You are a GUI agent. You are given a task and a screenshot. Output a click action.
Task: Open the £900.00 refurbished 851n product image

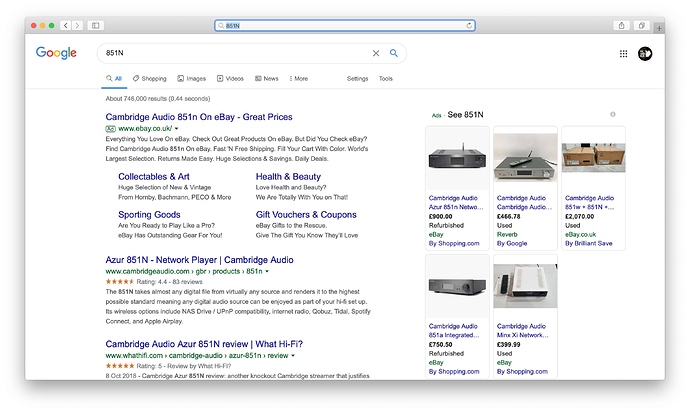tap(457, 158)
